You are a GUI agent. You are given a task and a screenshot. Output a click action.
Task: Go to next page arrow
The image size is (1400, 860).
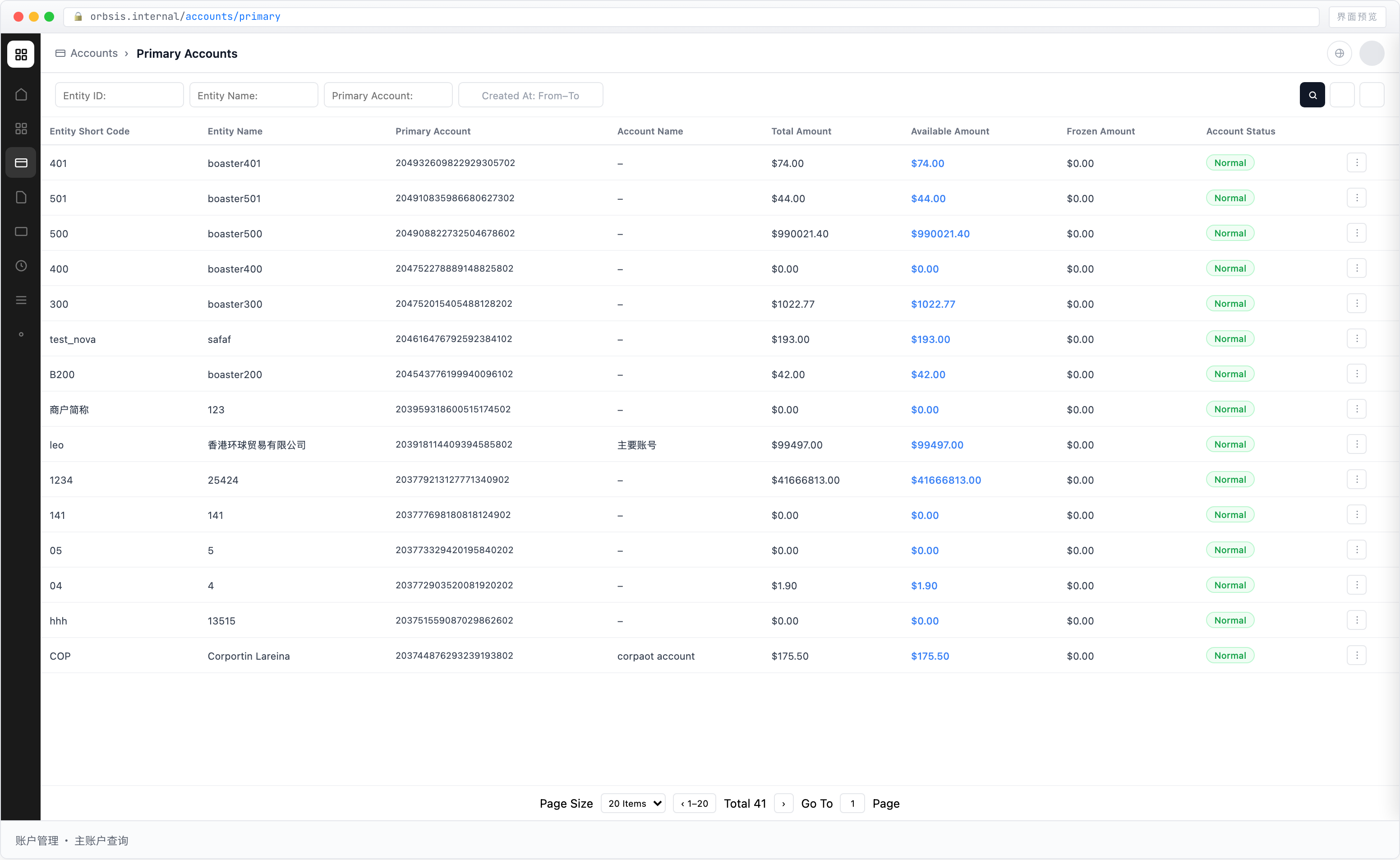[x=784, y=804]
